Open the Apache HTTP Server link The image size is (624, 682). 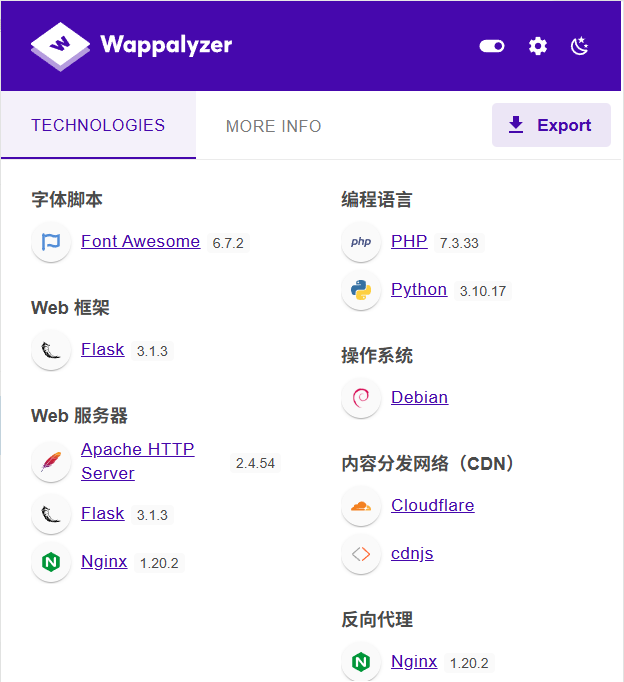click(x=137, y=461)
